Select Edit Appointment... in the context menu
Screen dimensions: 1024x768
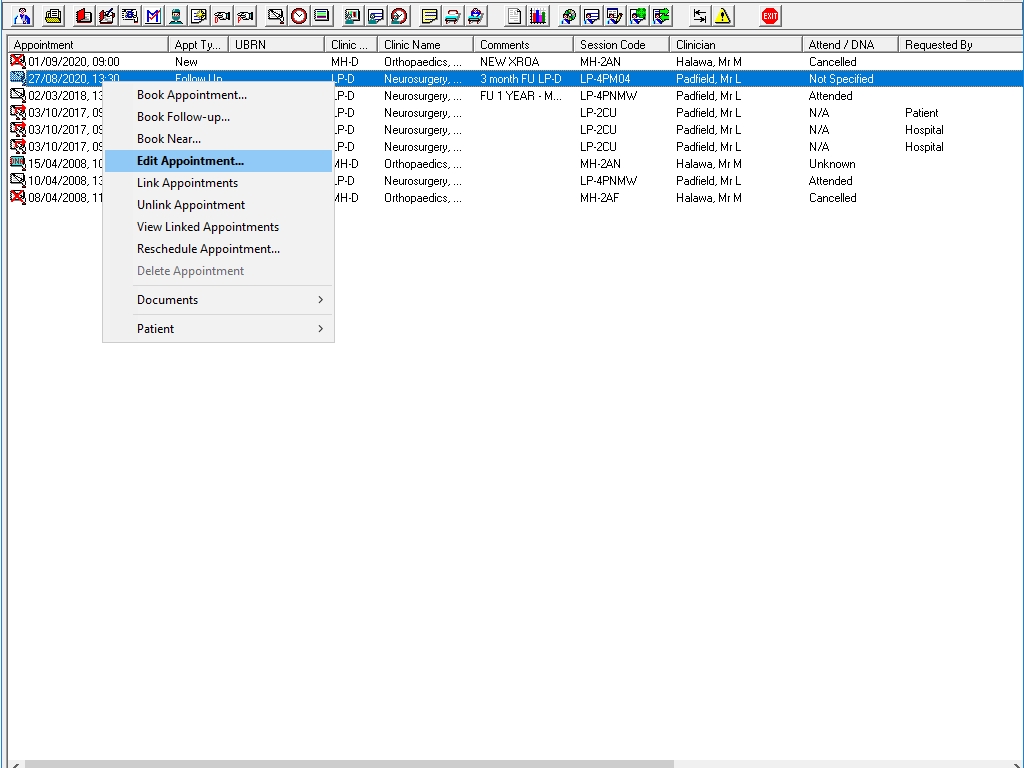pos(218,161)
